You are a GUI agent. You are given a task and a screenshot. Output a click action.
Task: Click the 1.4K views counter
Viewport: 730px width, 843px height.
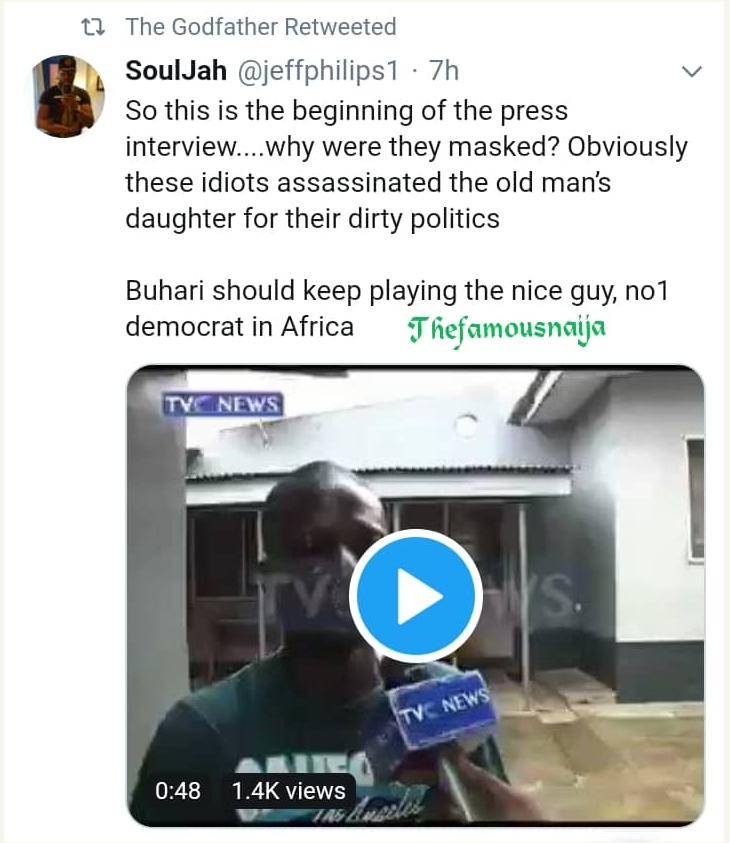287,790
